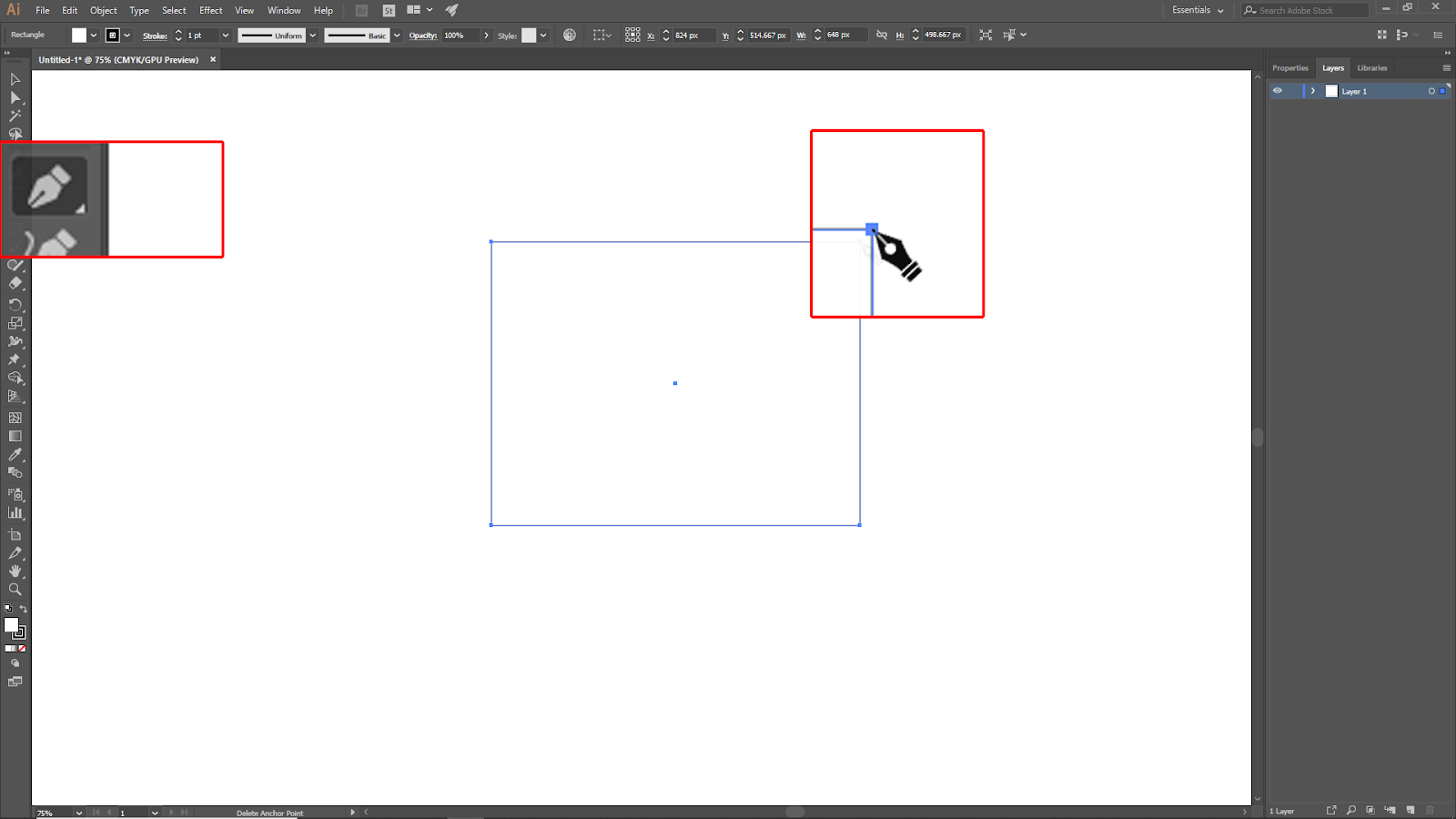The width and height of the screenshot is (1456, 819).
Task: Open the Object menu
Action: 104,11
